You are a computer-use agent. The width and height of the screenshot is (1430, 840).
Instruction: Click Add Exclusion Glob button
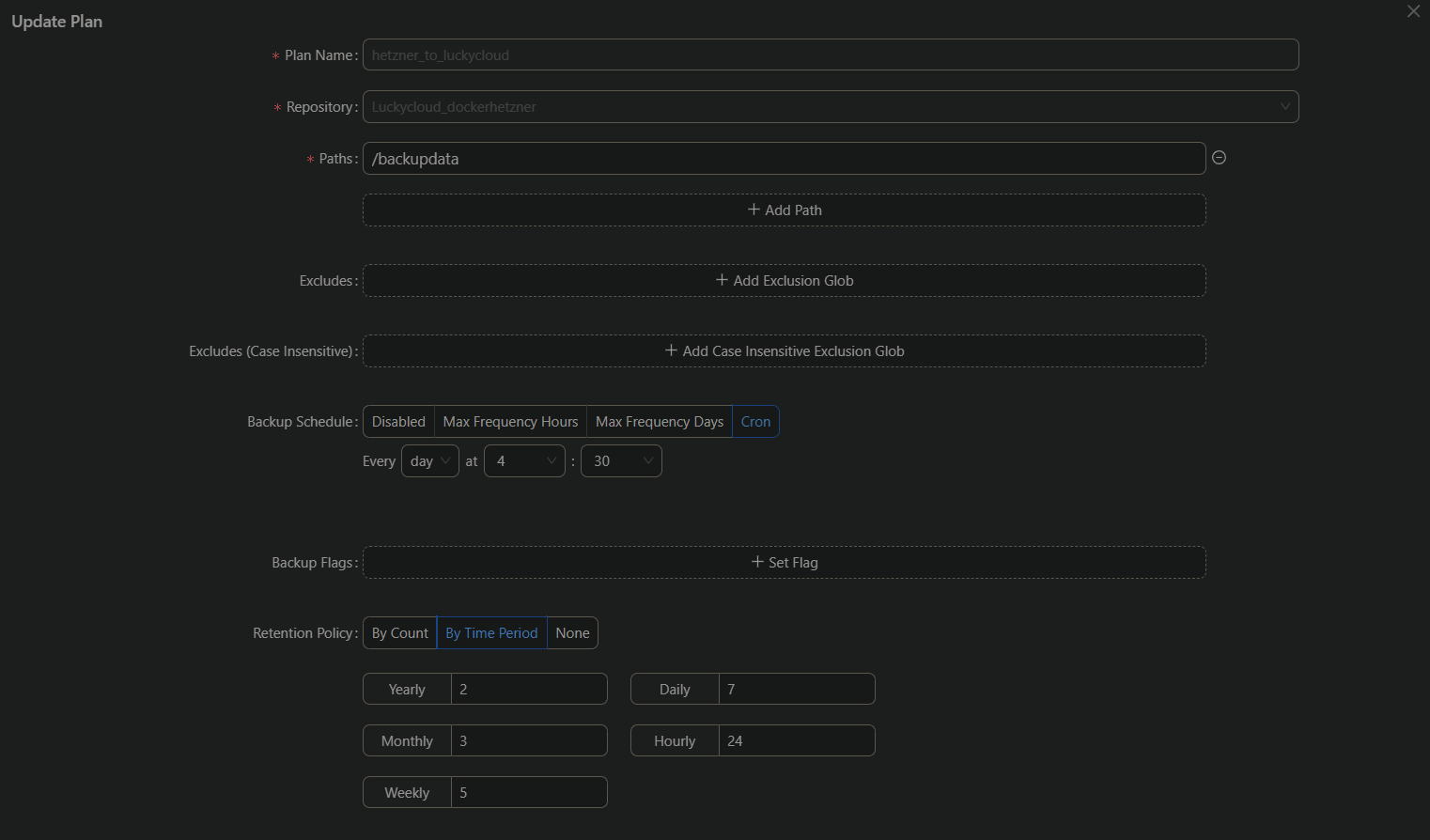784,281
